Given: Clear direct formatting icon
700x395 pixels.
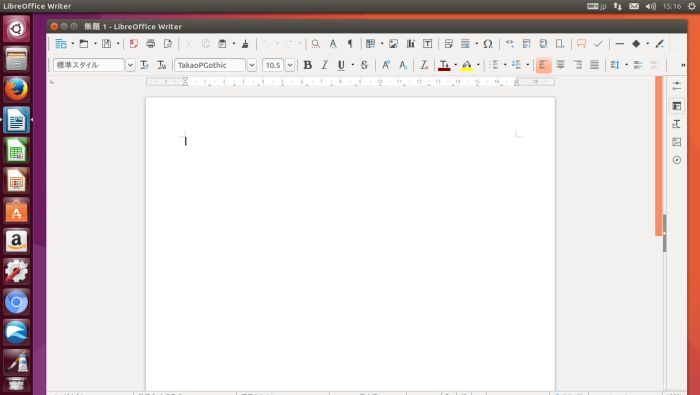Looking at the screenshot, I should (x=424, y=65).
